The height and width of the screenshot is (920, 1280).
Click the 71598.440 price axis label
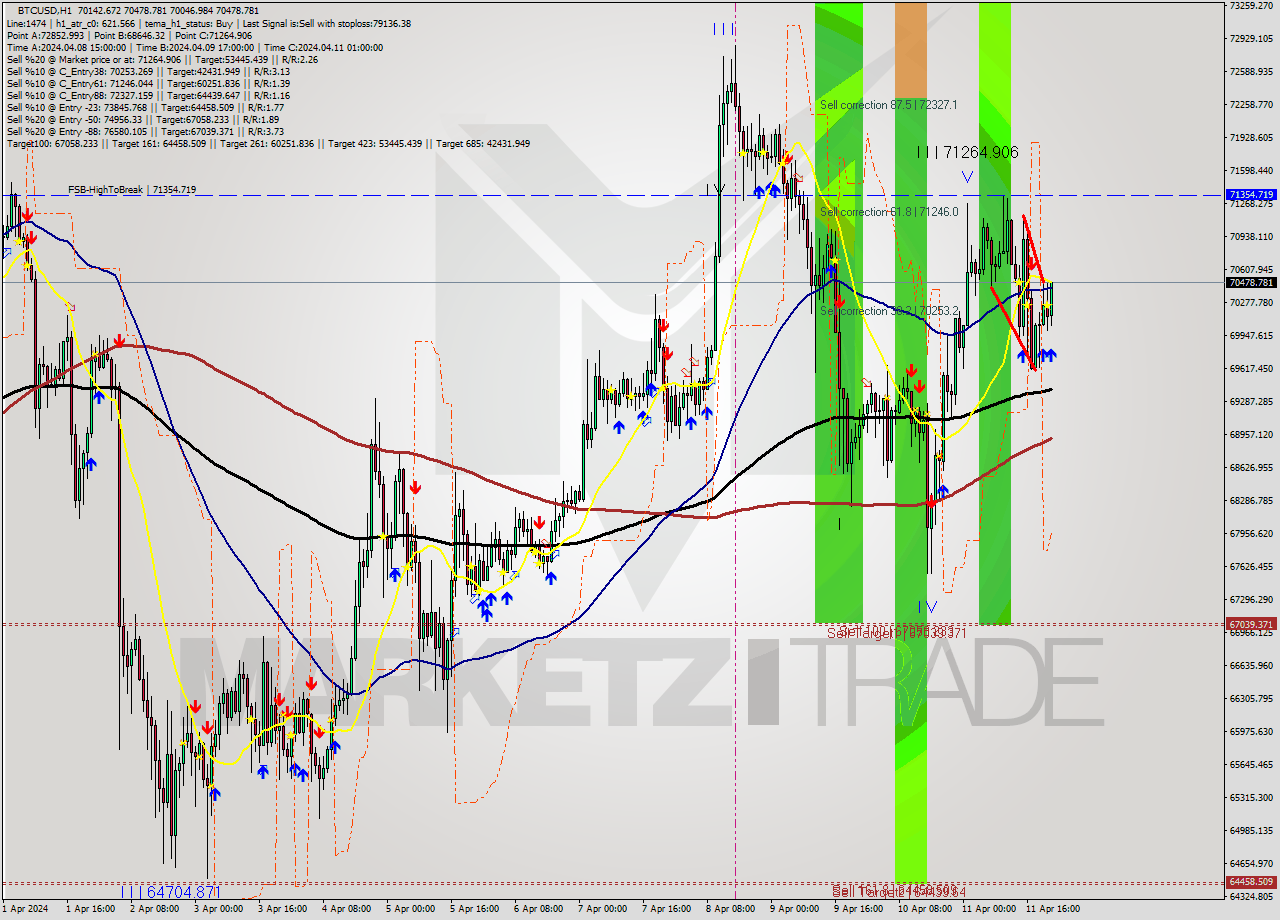(x=1251, y=171)
